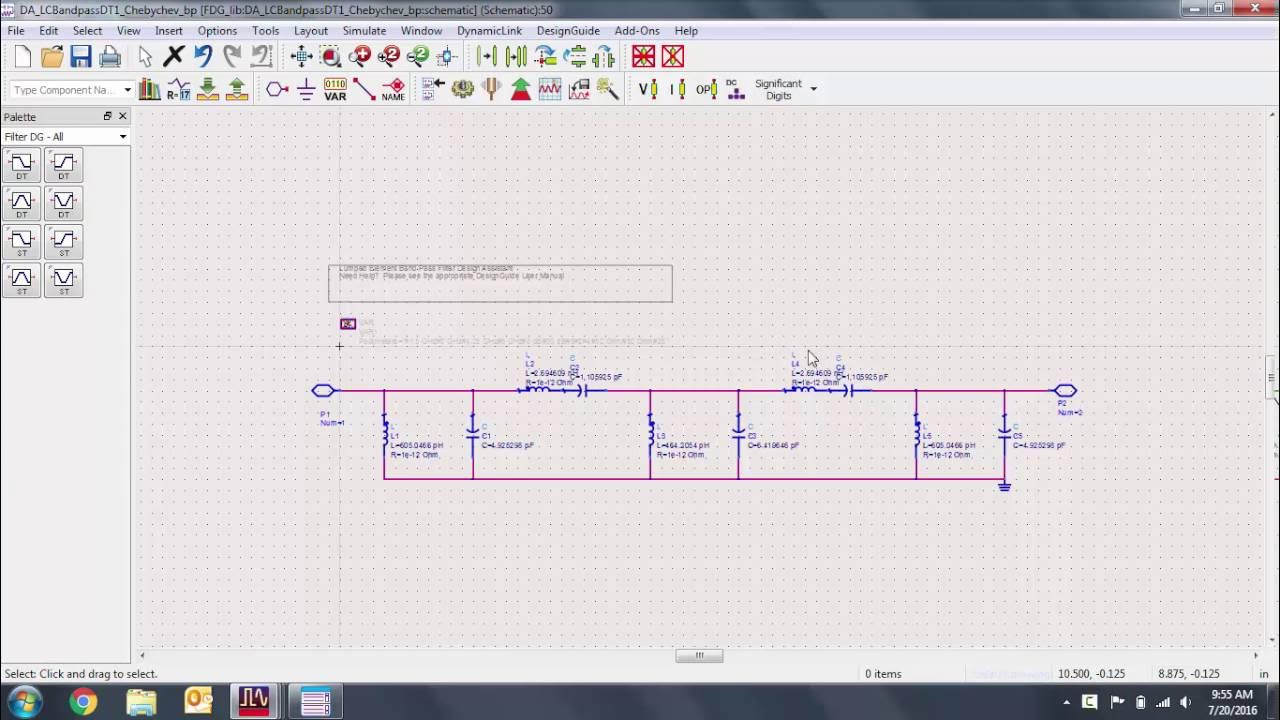The image size is (1280, 720).
Task: Open the tuning fork Tune tool
Action: tap(491, 89)
